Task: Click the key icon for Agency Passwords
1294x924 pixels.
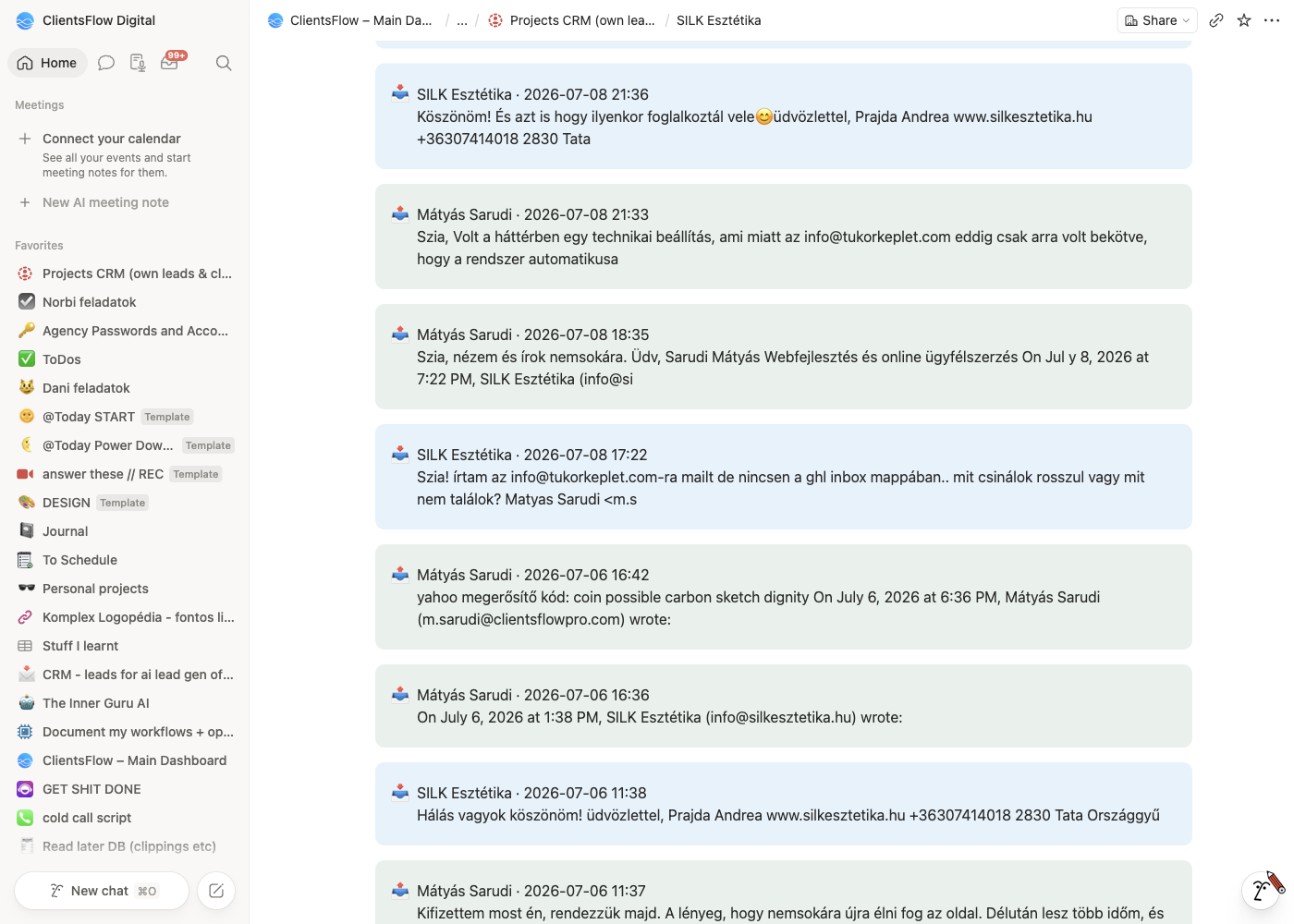Action: (26, 331)
